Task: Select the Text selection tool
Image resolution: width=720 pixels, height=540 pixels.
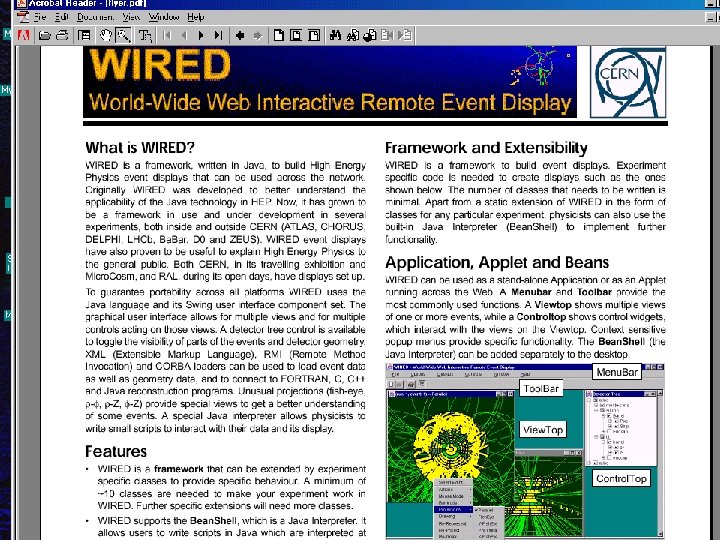Action: (x=145, y=35)
